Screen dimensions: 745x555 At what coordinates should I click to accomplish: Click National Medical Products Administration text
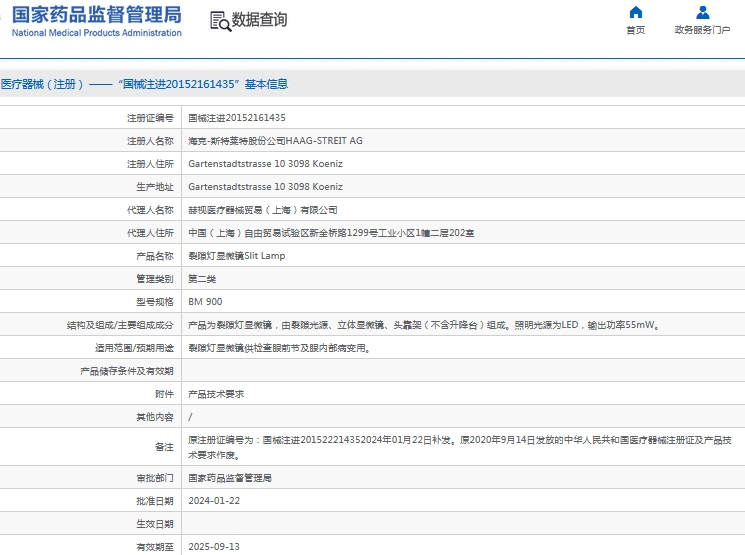click(x=96, y=33)
